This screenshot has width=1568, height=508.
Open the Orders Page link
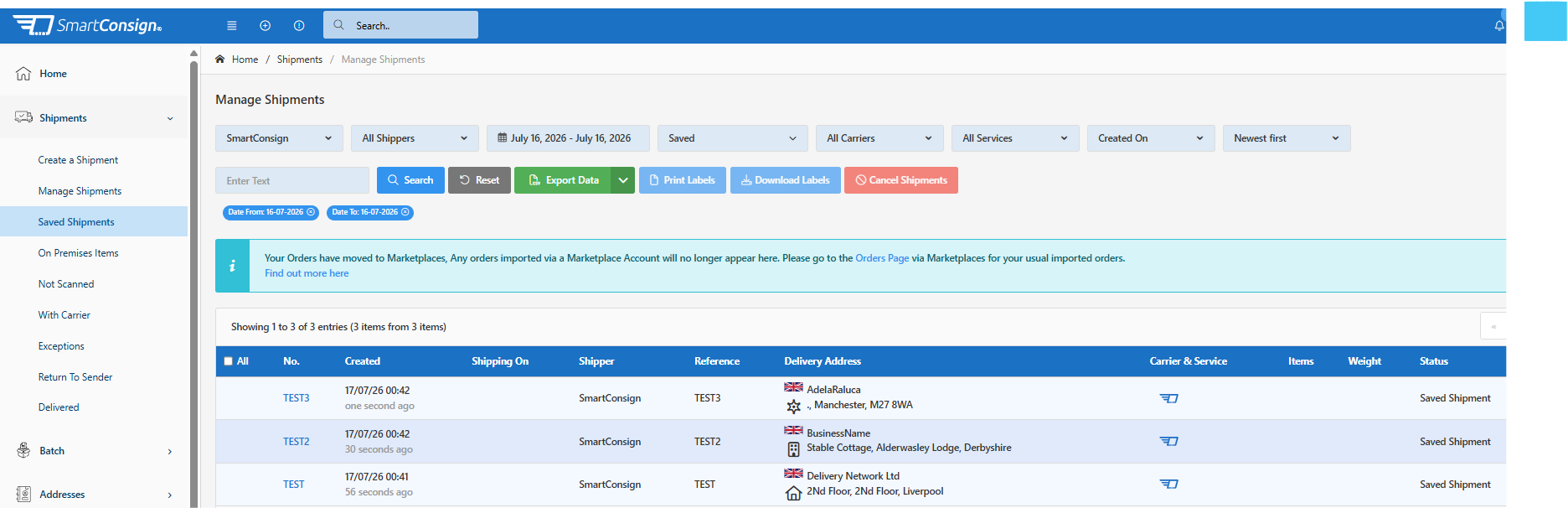(882, 258)
